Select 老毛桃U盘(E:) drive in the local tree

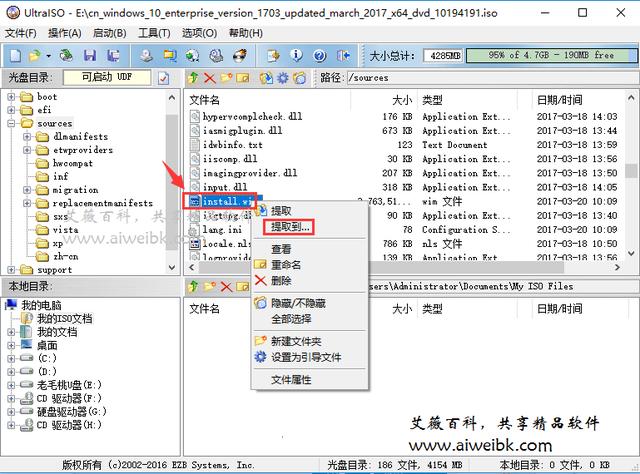click(69, 385)
